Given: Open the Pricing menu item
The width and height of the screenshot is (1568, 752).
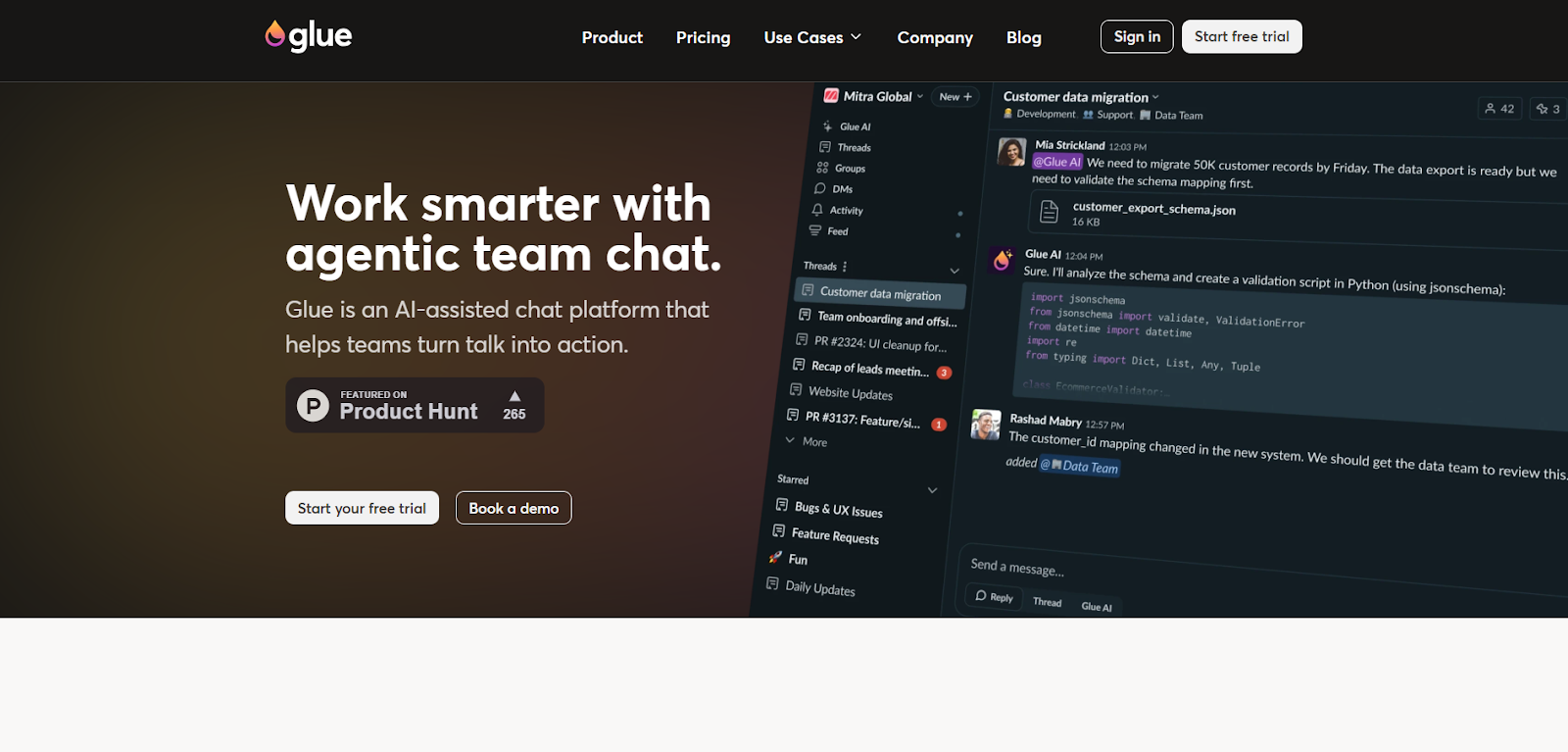Looking at the screenshot, I should pyautogui.click(x=703, y=37).
